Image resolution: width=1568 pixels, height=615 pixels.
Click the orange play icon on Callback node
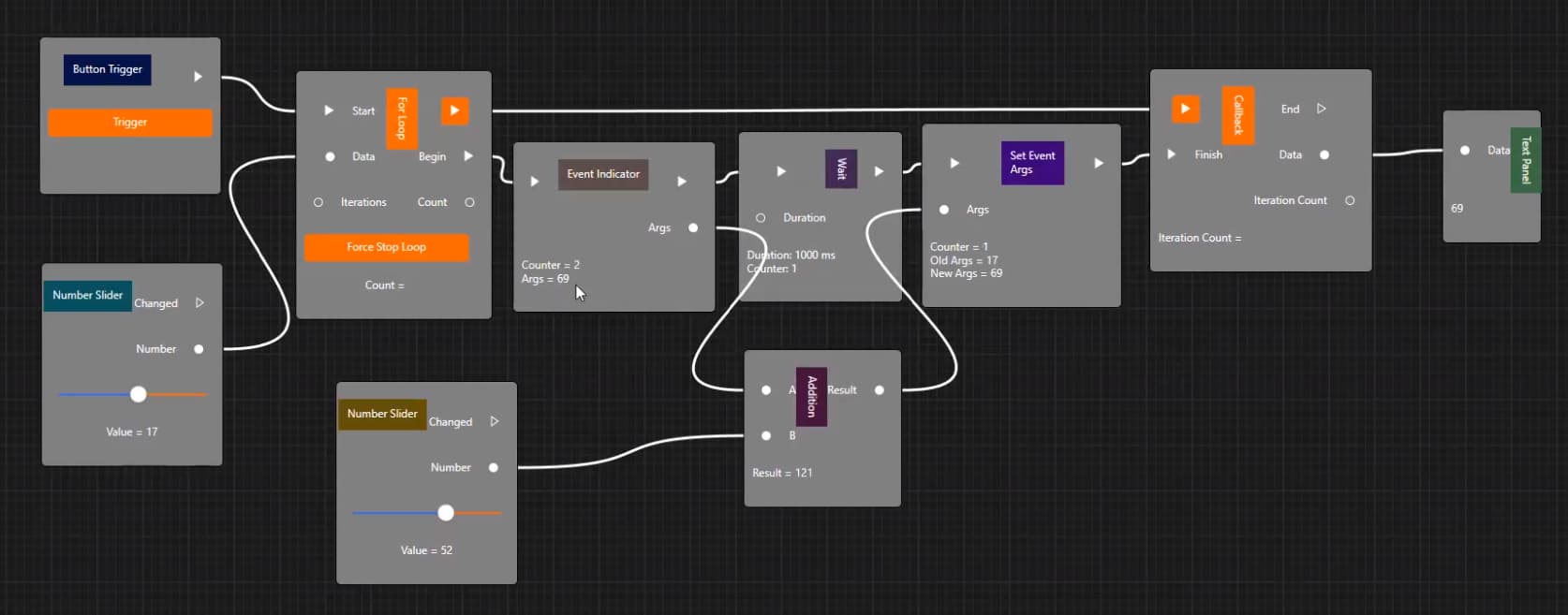(1185, 109)
